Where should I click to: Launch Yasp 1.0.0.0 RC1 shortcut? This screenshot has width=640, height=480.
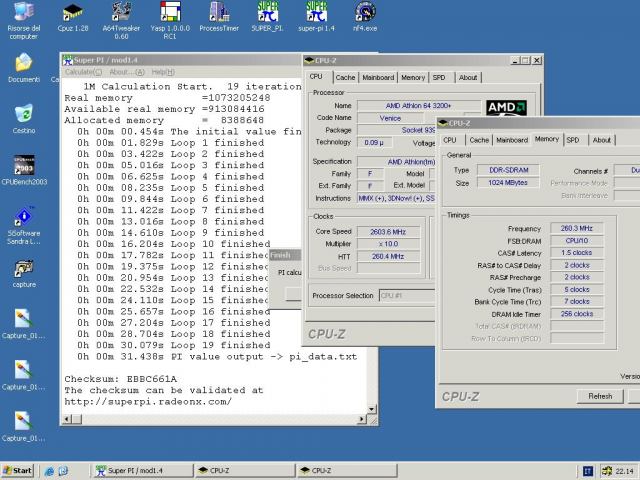(170, 20)
